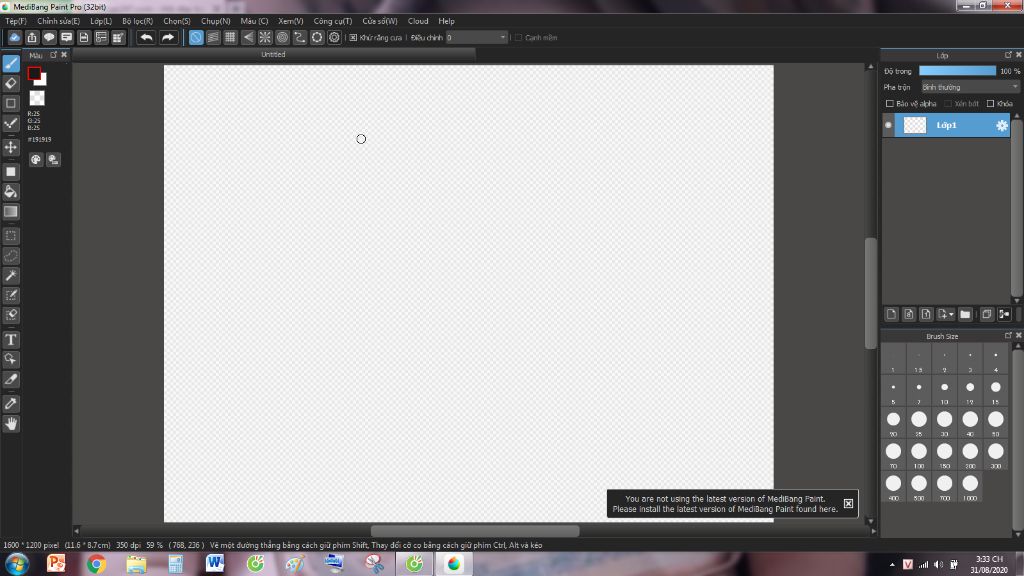Select the Eraser tool

[11, 83]
